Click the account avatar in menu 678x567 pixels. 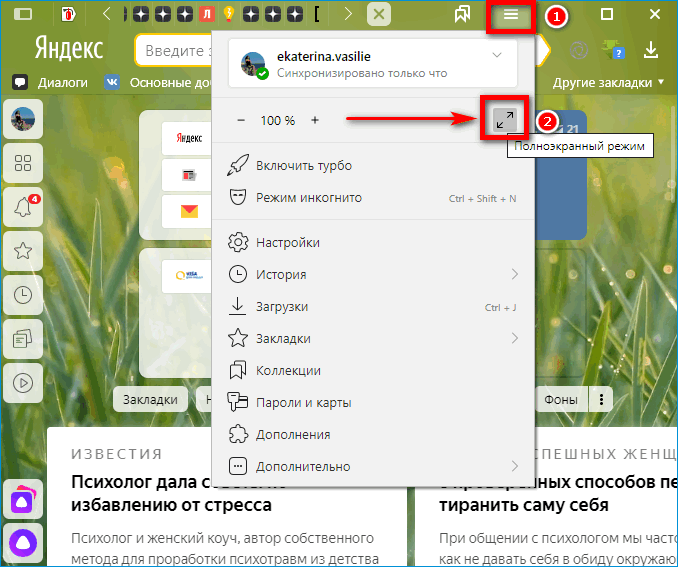[254, 64]
